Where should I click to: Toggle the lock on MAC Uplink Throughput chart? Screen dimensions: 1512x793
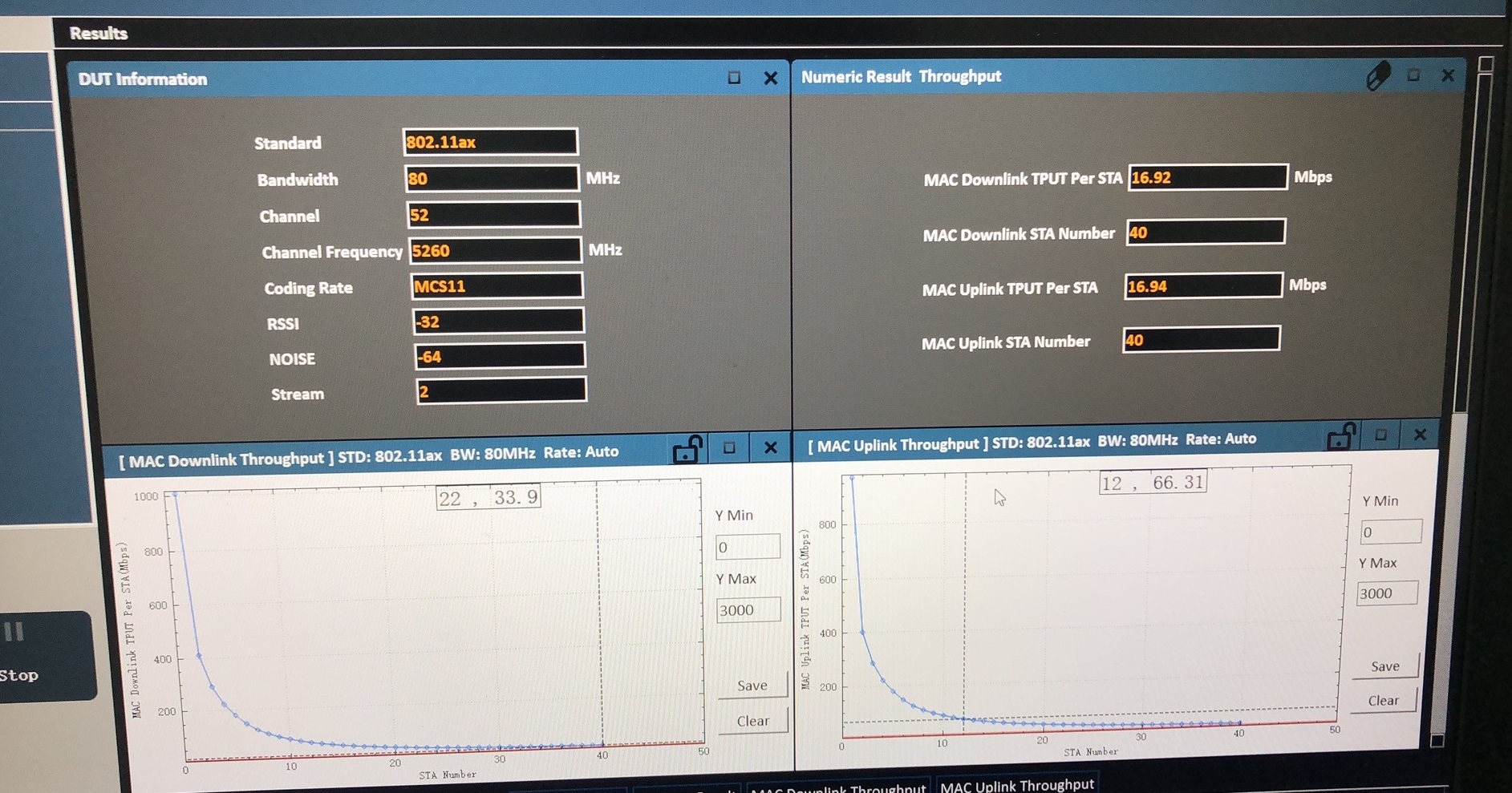1341,437
